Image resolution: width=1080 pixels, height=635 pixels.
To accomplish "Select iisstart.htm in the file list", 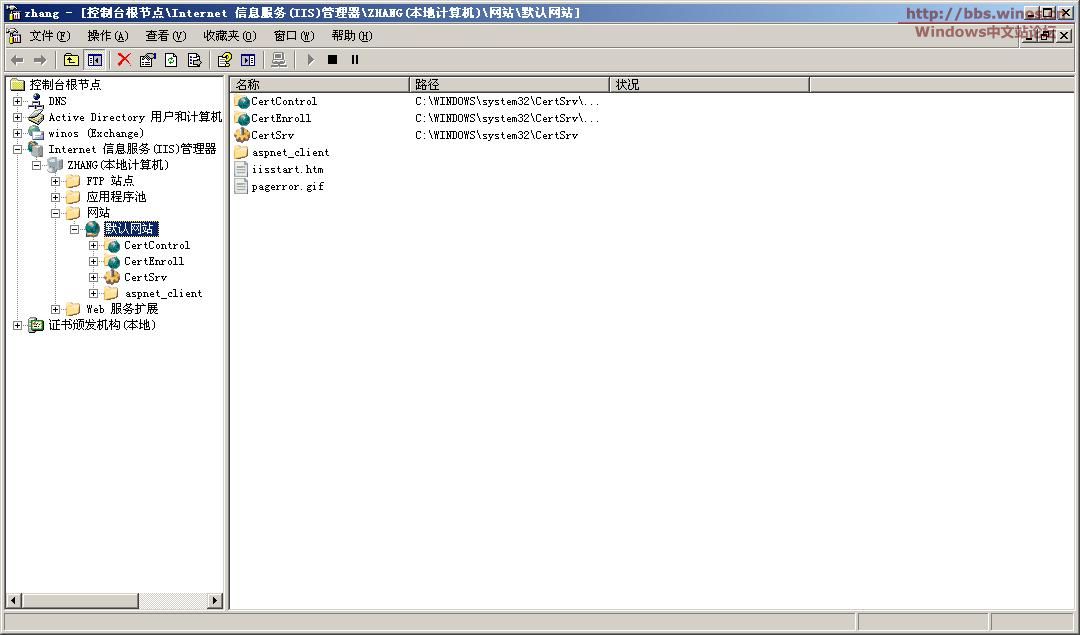I will click(287, 169).
